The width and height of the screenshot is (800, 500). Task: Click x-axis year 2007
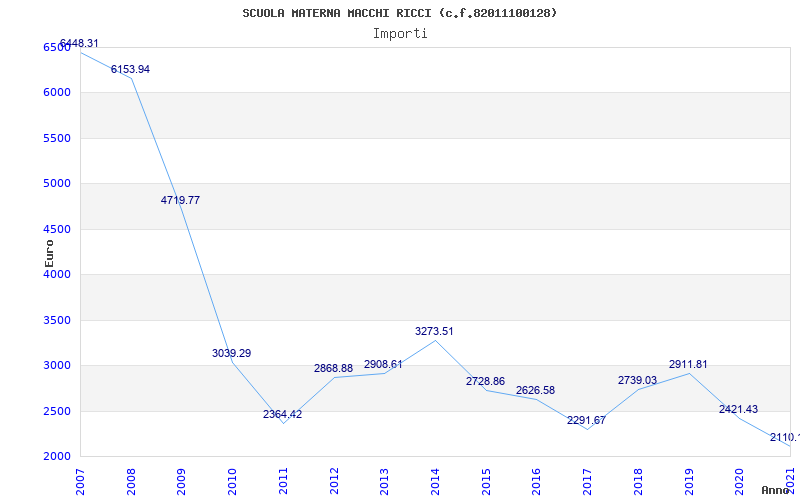click(x=80, y=481)
